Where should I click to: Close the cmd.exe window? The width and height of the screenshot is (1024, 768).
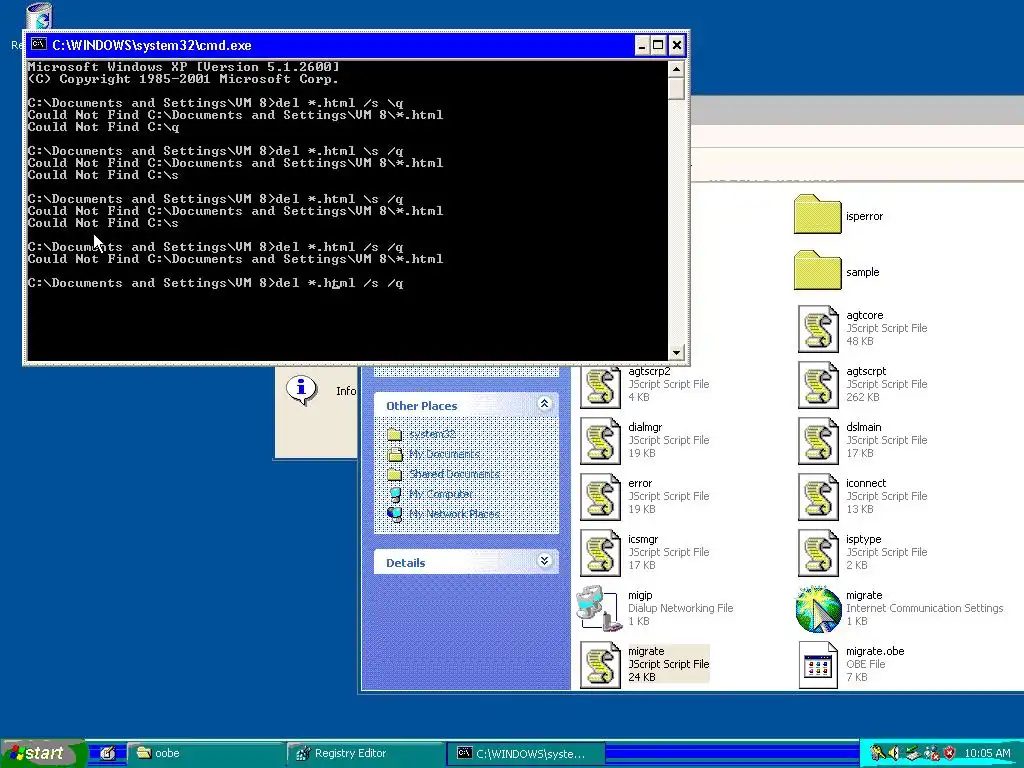(677, 45)
